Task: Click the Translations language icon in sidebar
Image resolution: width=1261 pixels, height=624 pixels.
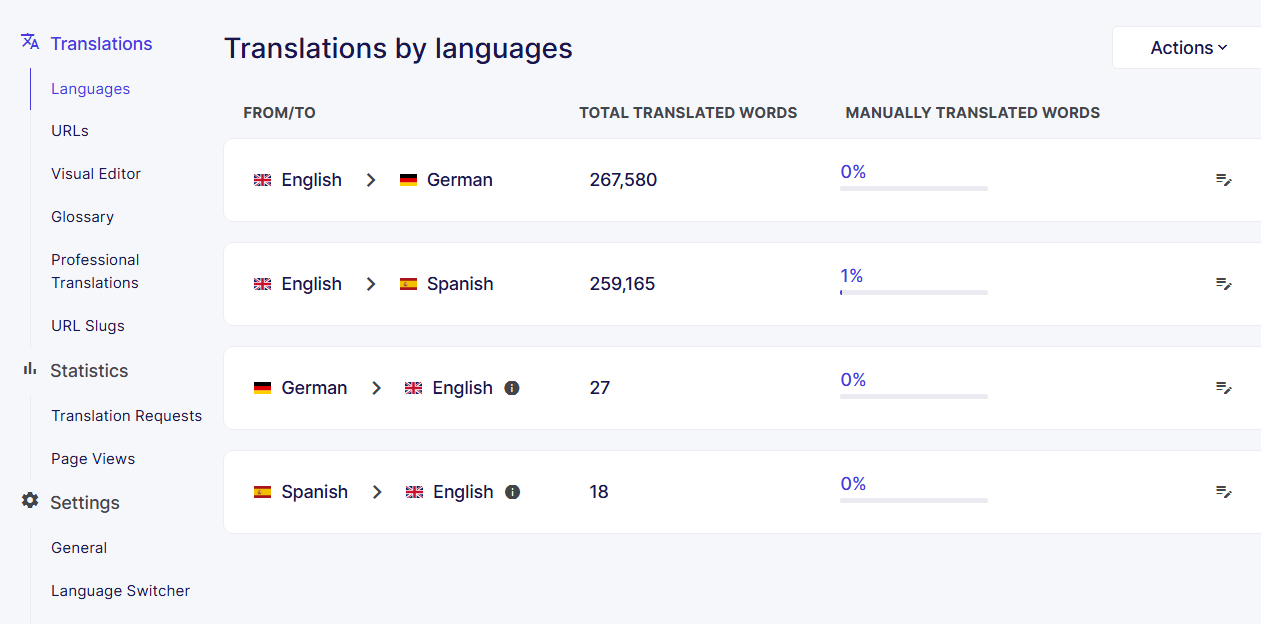Action: click(30, 42)
